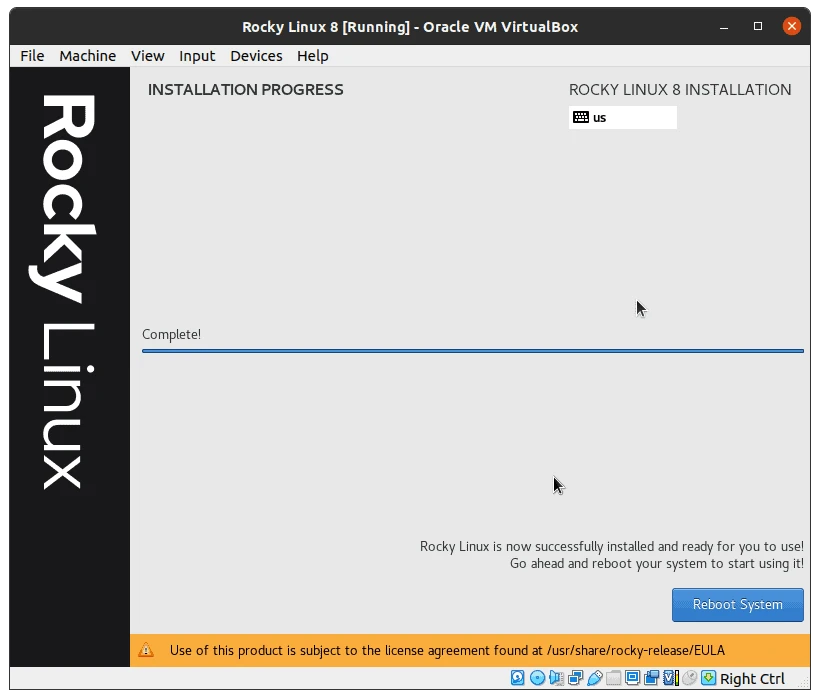Click the display settings status icon
The image size is (820, 699).
(x=633, y=678)
